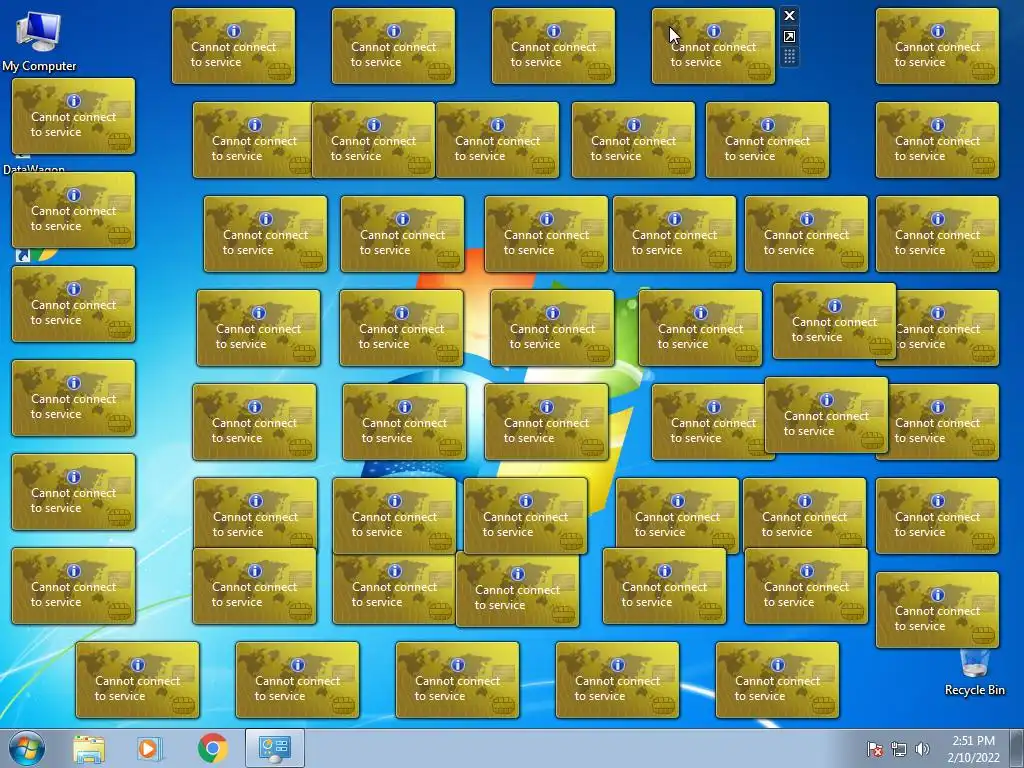Screen dimensions: 1024x768
Task: Open Action Center flag in system tray
Action: (x=875, y=749)
